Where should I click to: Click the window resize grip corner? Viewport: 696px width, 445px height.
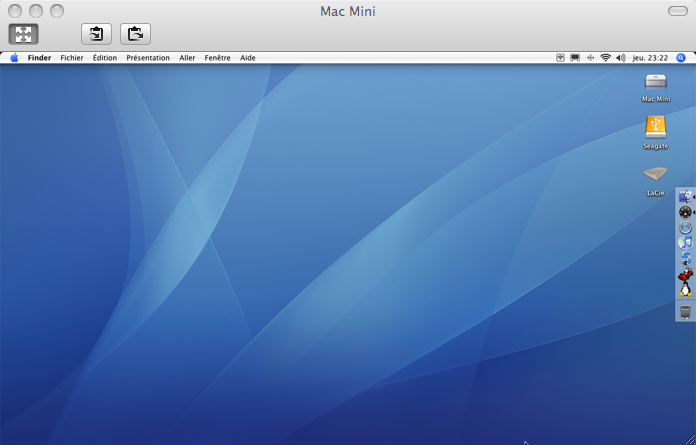pyautogui.click(x=691, y=440)
